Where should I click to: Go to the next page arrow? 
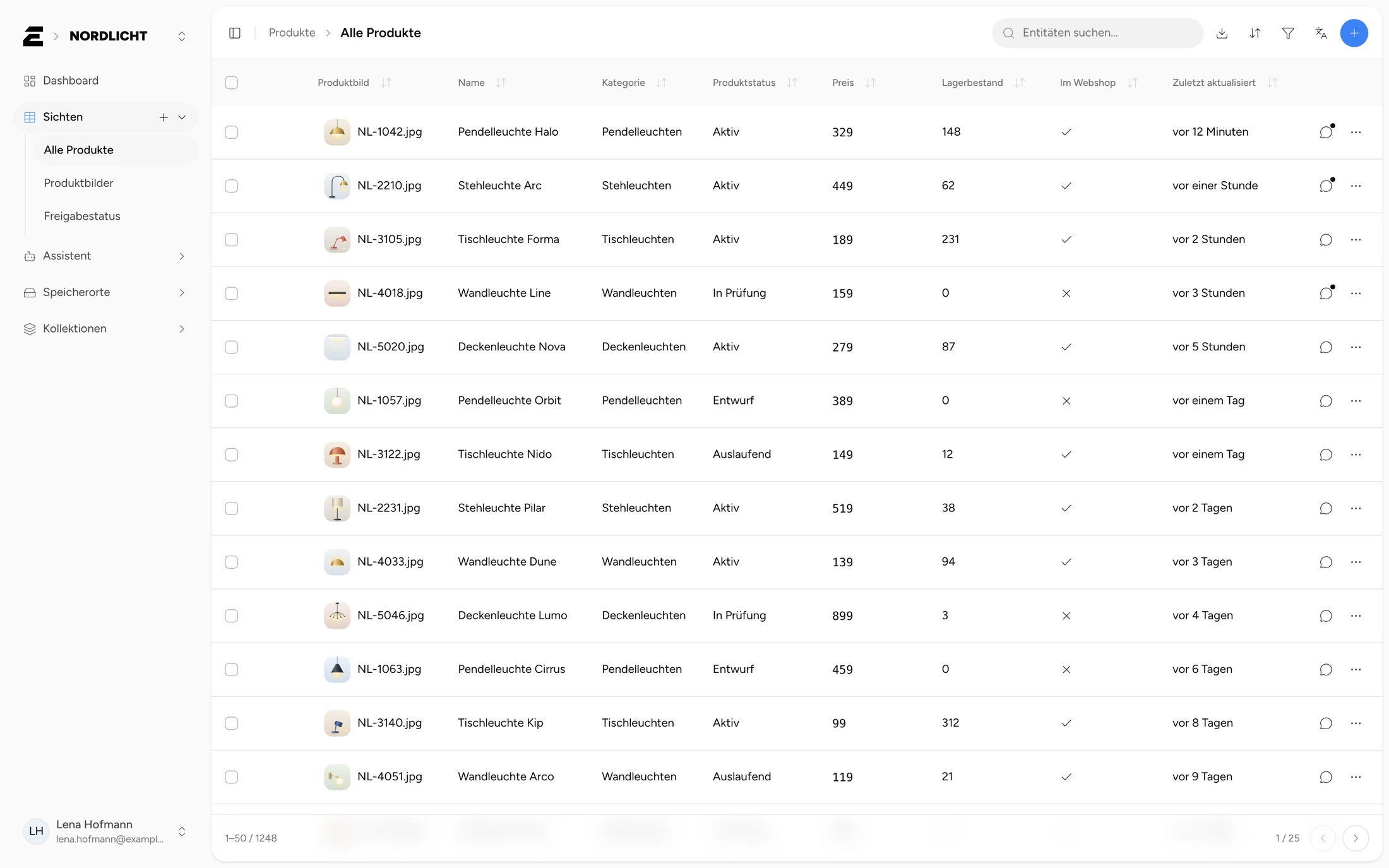point(1356,838)
